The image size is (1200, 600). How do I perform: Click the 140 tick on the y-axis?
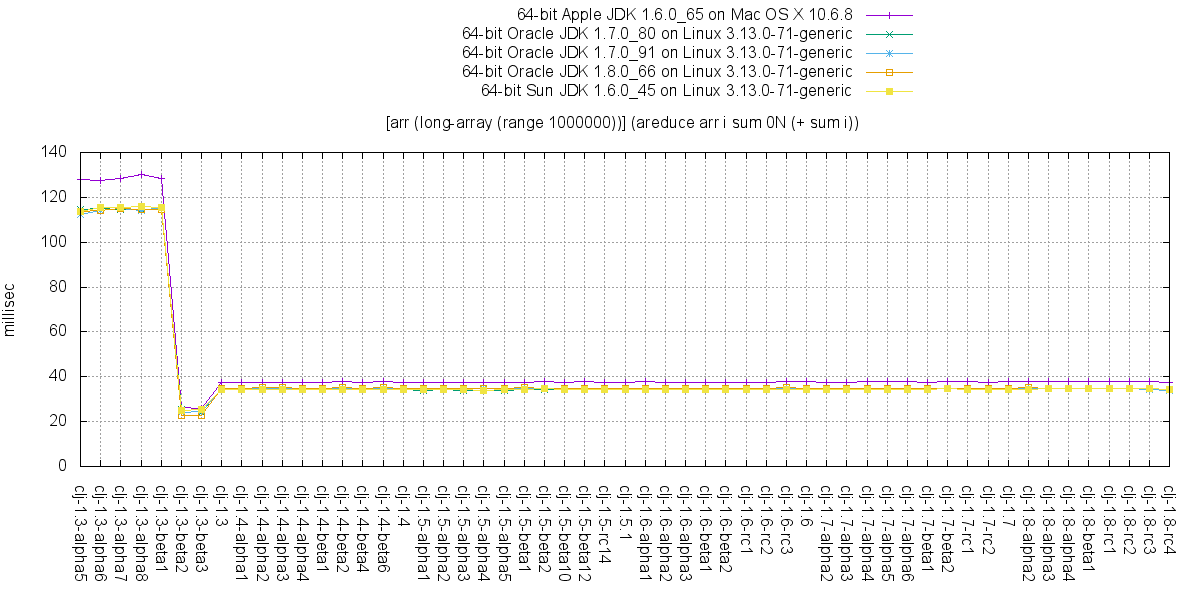(x=54, y=152)
